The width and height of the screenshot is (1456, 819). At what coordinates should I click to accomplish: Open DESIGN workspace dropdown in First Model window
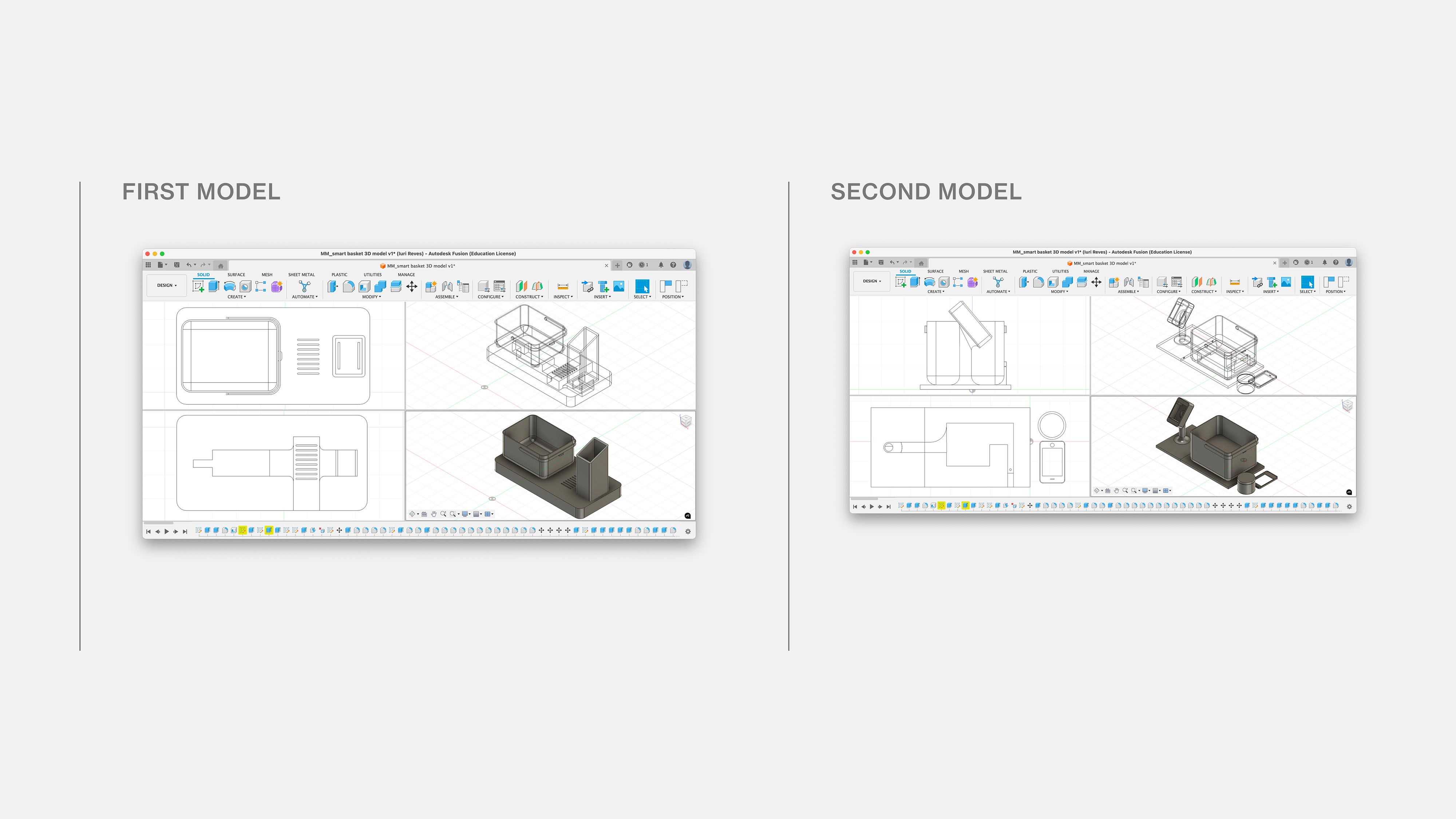[167, 285]
